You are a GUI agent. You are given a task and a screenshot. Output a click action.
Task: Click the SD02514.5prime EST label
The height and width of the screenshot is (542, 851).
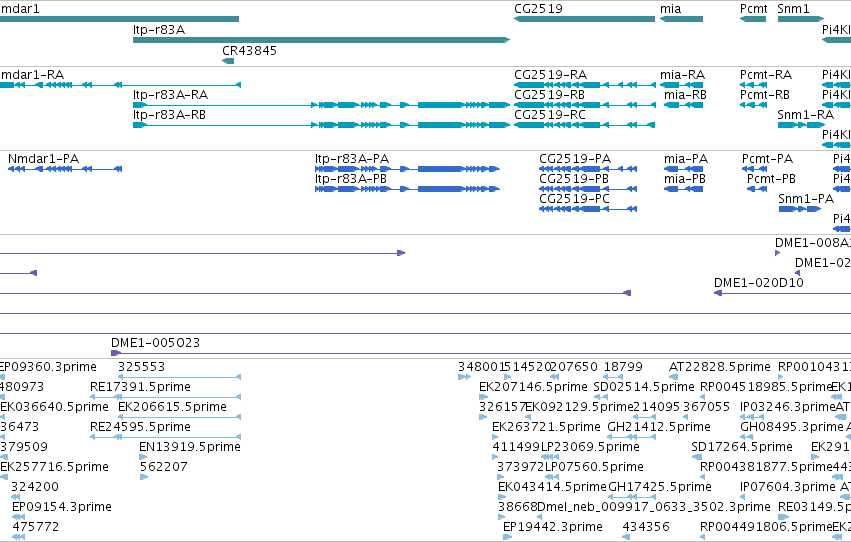[x=644, y=387]
